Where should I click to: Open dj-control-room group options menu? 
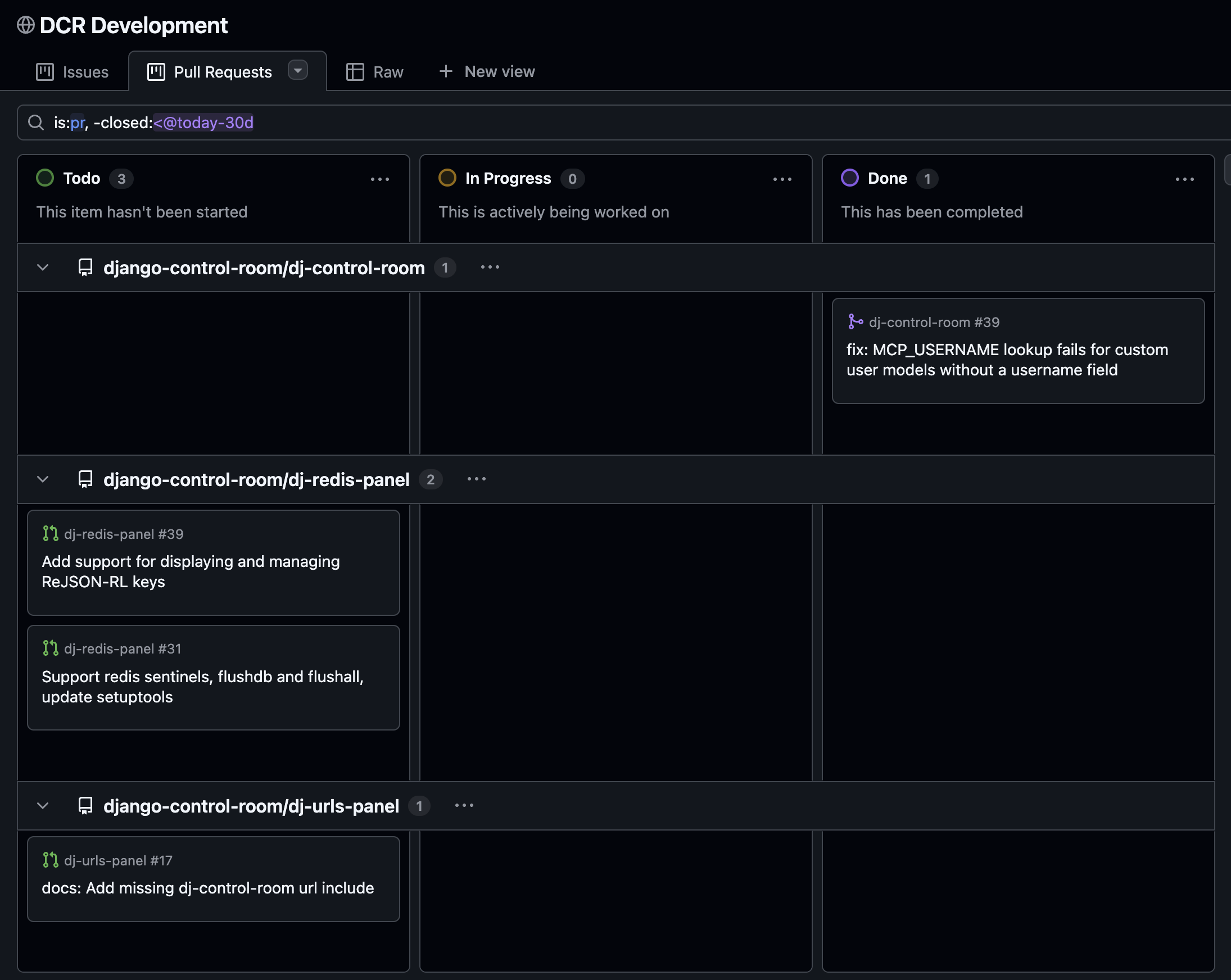coord(490,267)
